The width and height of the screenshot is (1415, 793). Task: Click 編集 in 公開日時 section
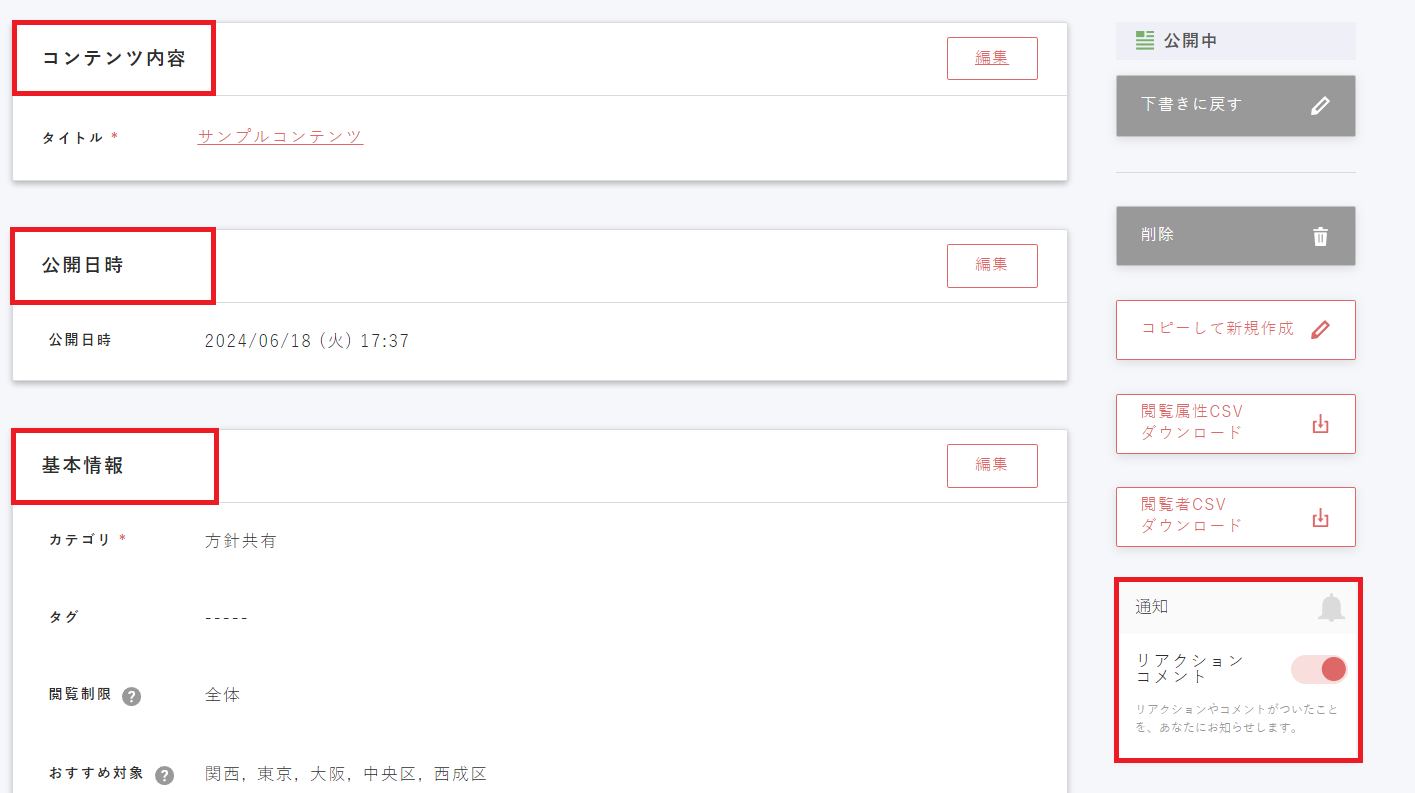click(992, 265)
